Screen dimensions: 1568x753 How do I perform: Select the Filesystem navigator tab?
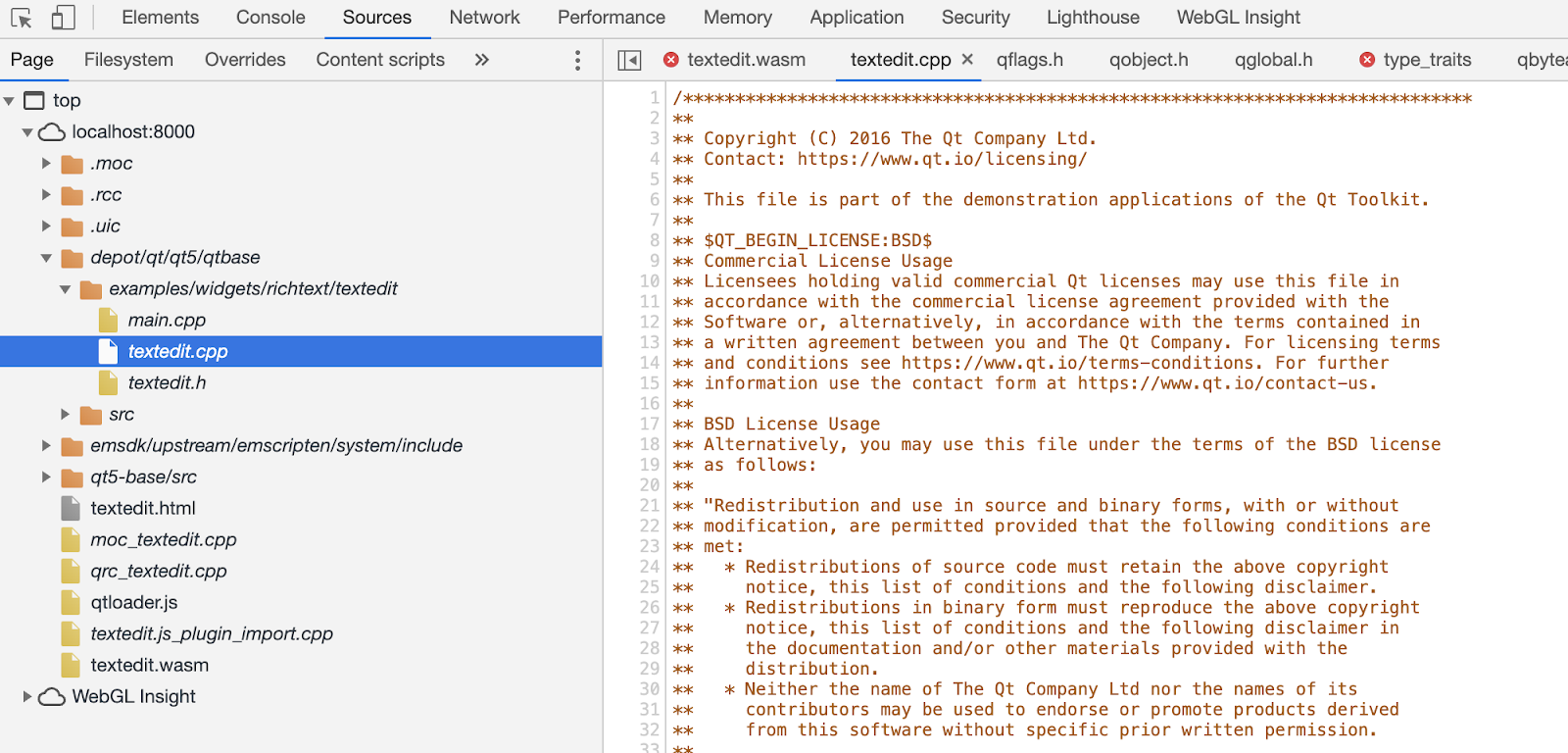(x=128, y=60)
